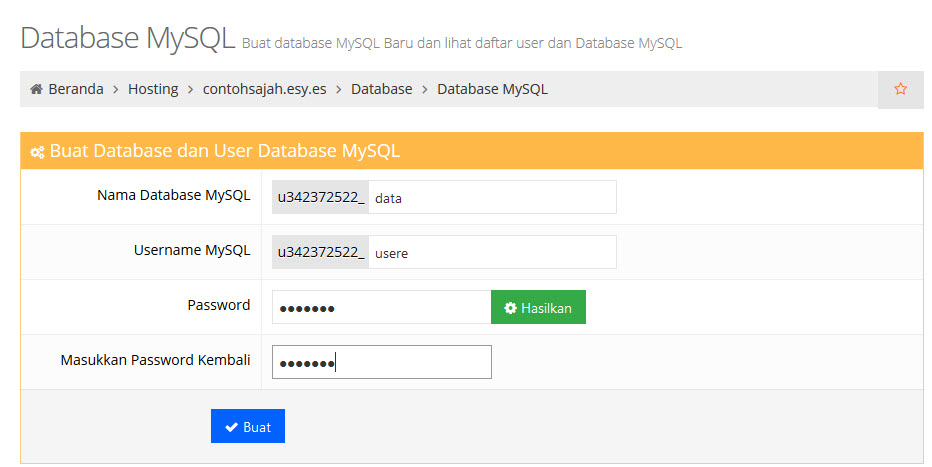Submit the form with the Buat button
This screenshot has width=932, height=467.
pyautogui.click(x=248, y=426)
